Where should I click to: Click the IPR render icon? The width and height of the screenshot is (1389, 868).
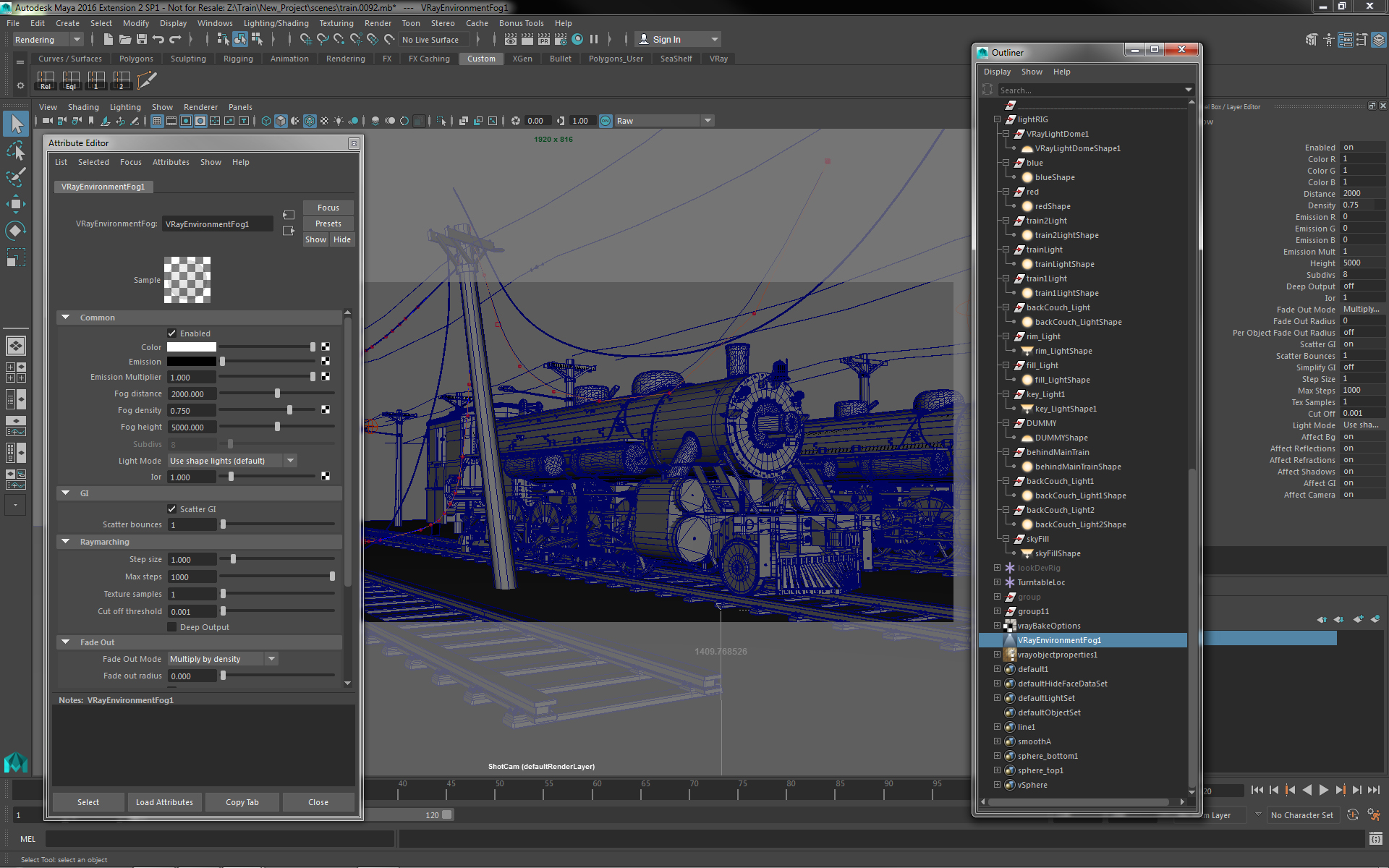(x=544, y=40)
